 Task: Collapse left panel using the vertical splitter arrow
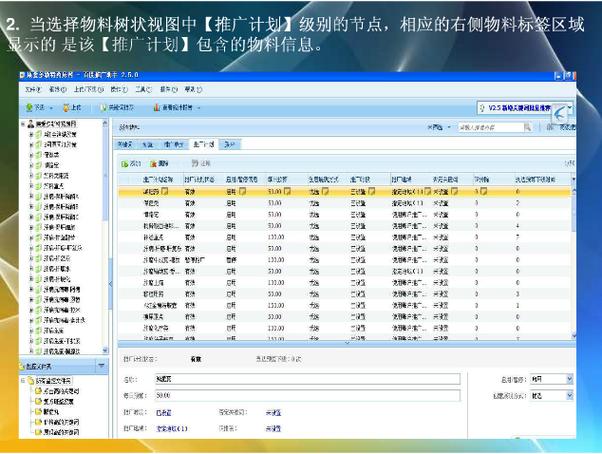pos(111,284)
